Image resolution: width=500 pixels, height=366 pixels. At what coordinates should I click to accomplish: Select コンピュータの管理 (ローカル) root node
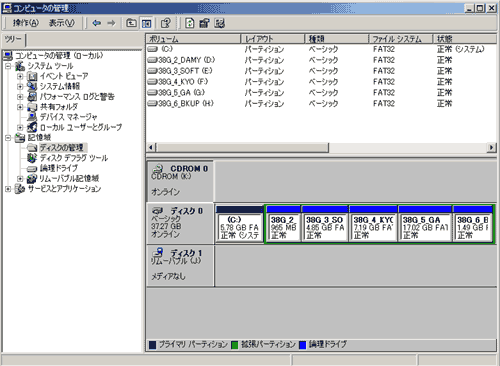(59, 55)
